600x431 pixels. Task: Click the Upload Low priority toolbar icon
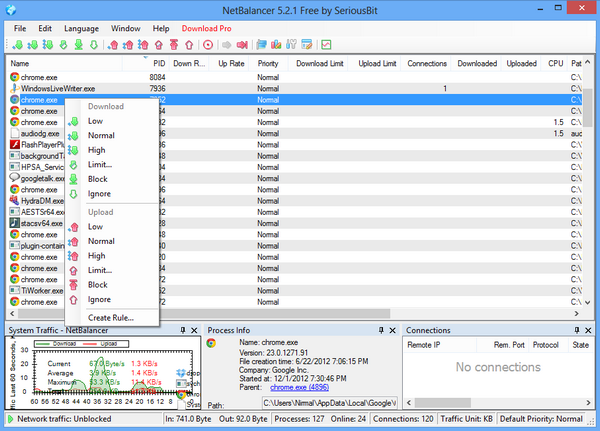tap(112, 45)
